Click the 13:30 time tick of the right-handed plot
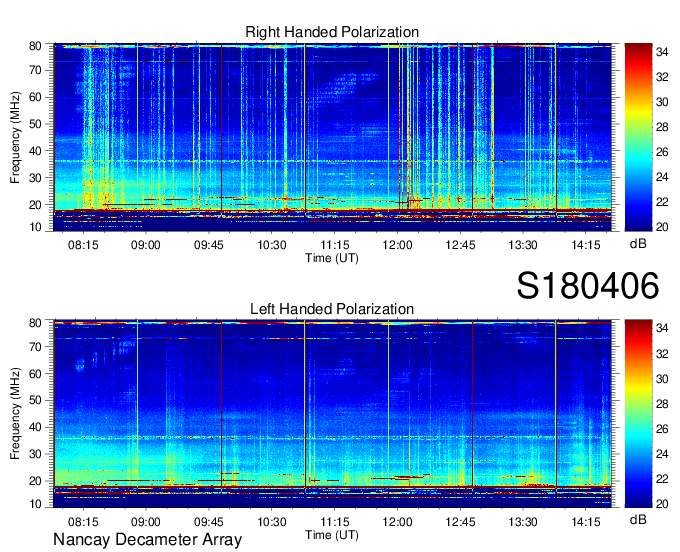 523,245
